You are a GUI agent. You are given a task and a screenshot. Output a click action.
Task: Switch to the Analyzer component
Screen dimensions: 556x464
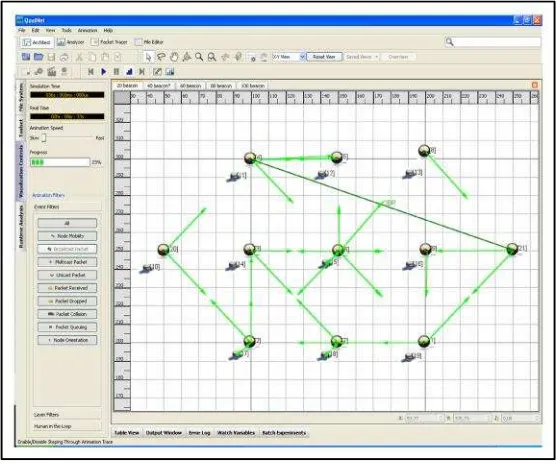71,42
